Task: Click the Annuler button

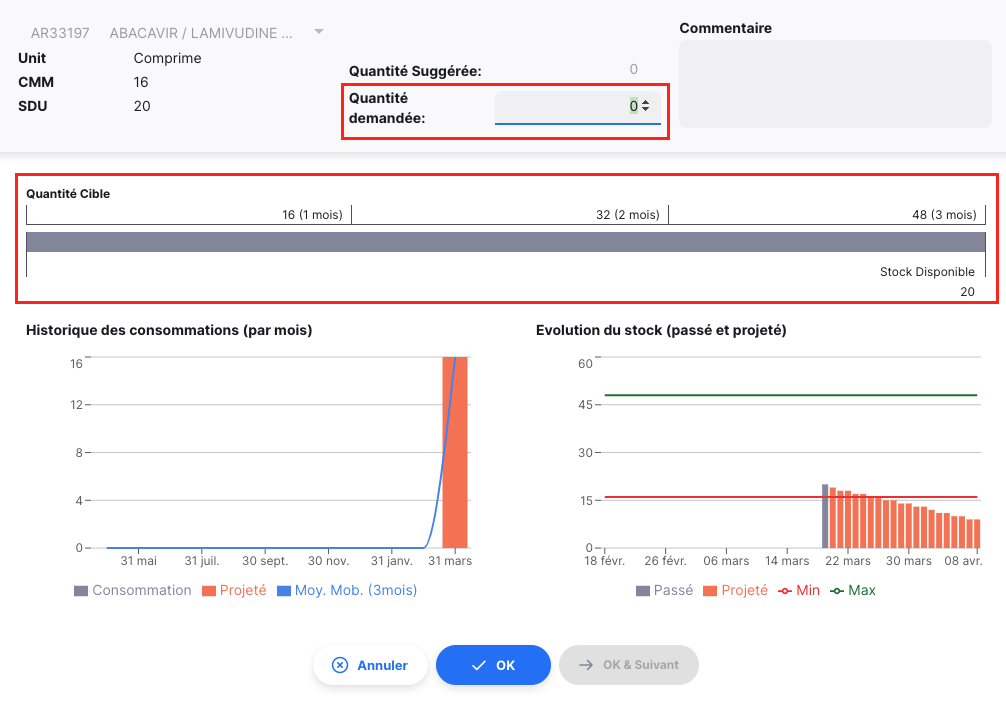Action: coord(370,665)
